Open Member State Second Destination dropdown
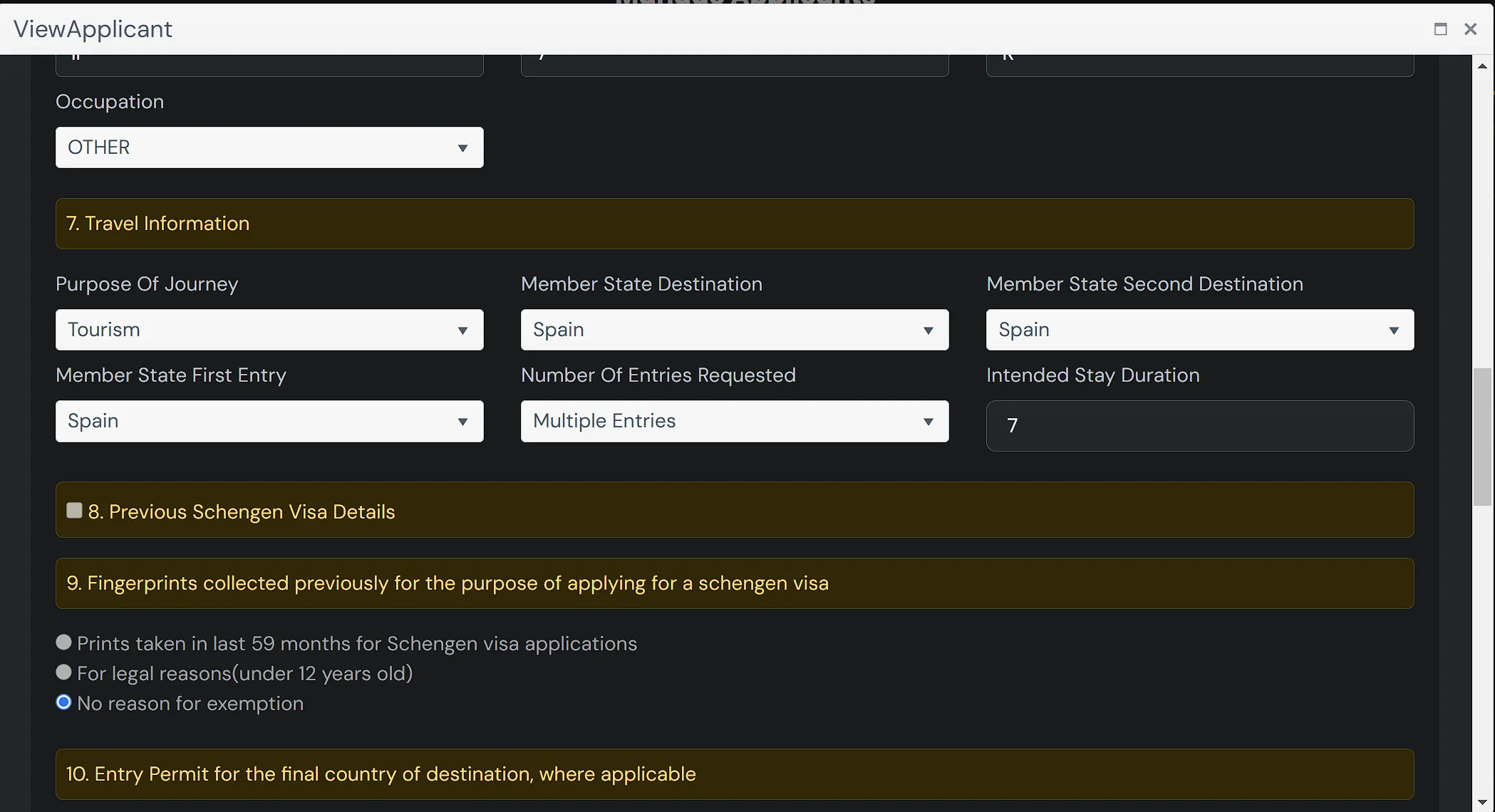This screenshot has height=812, width=1495. 1200,330
